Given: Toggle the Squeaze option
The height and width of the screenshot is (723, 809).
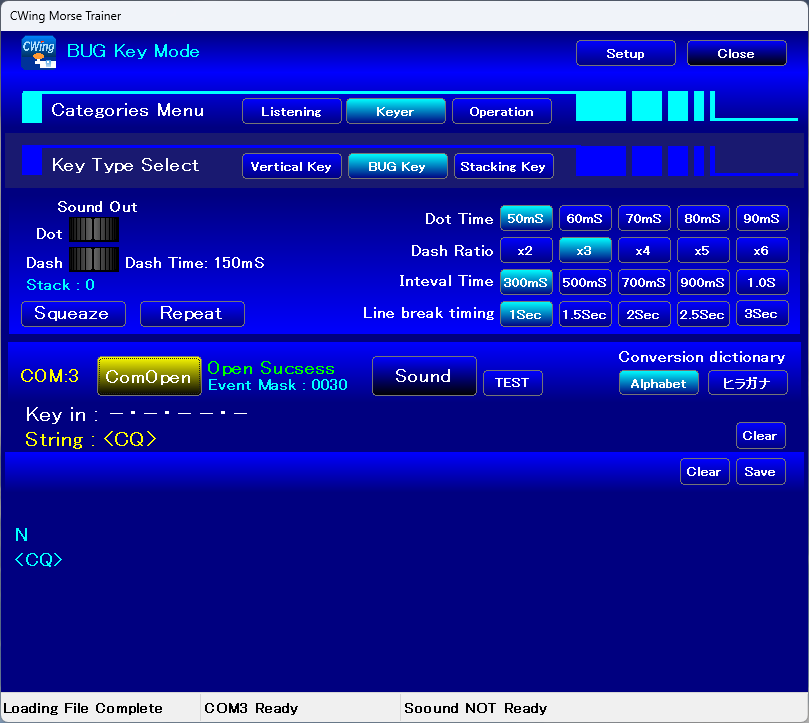Looking at the screenshot, I should coord(73,313).
